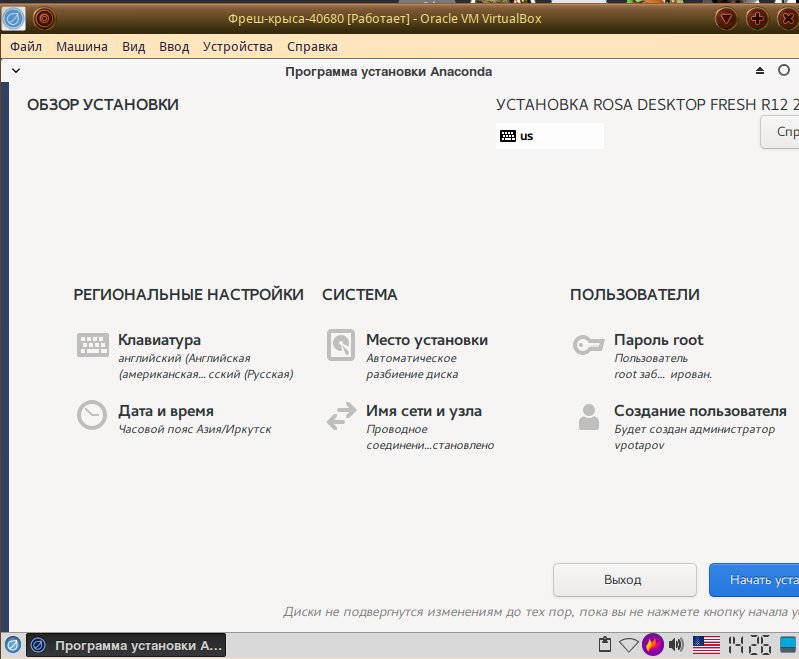The image size is (799, 659).
Task: Open the Дата и время clock icon
Action: tap(93, 416)
